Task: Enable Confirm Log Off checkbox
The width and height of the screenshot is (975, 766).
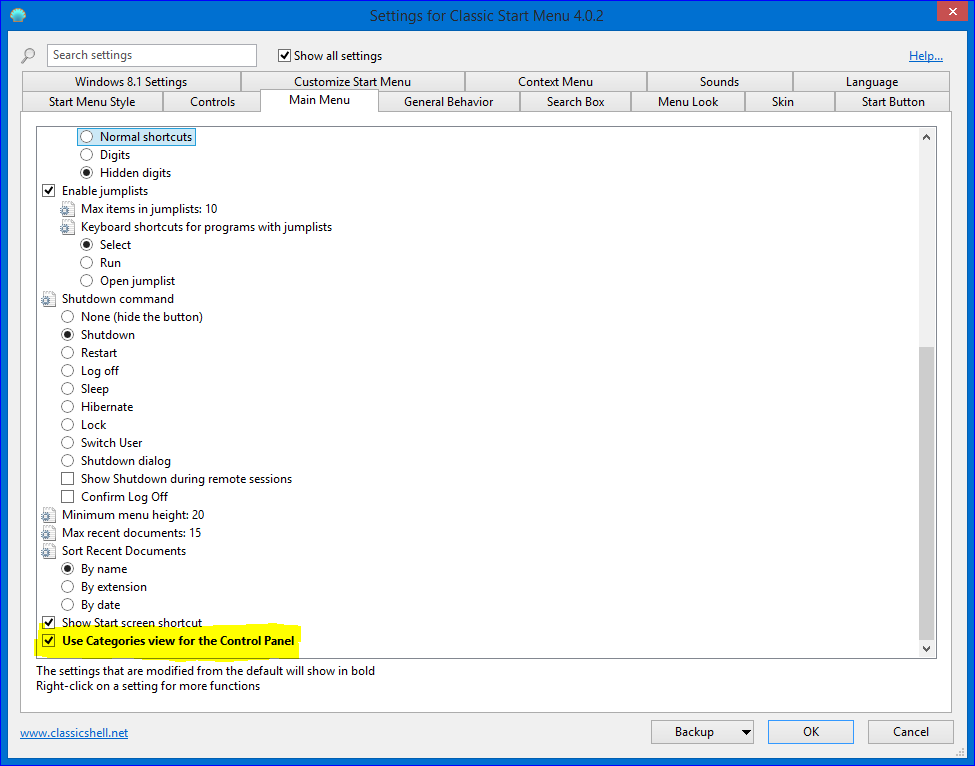Action: [x=68, y=497]
